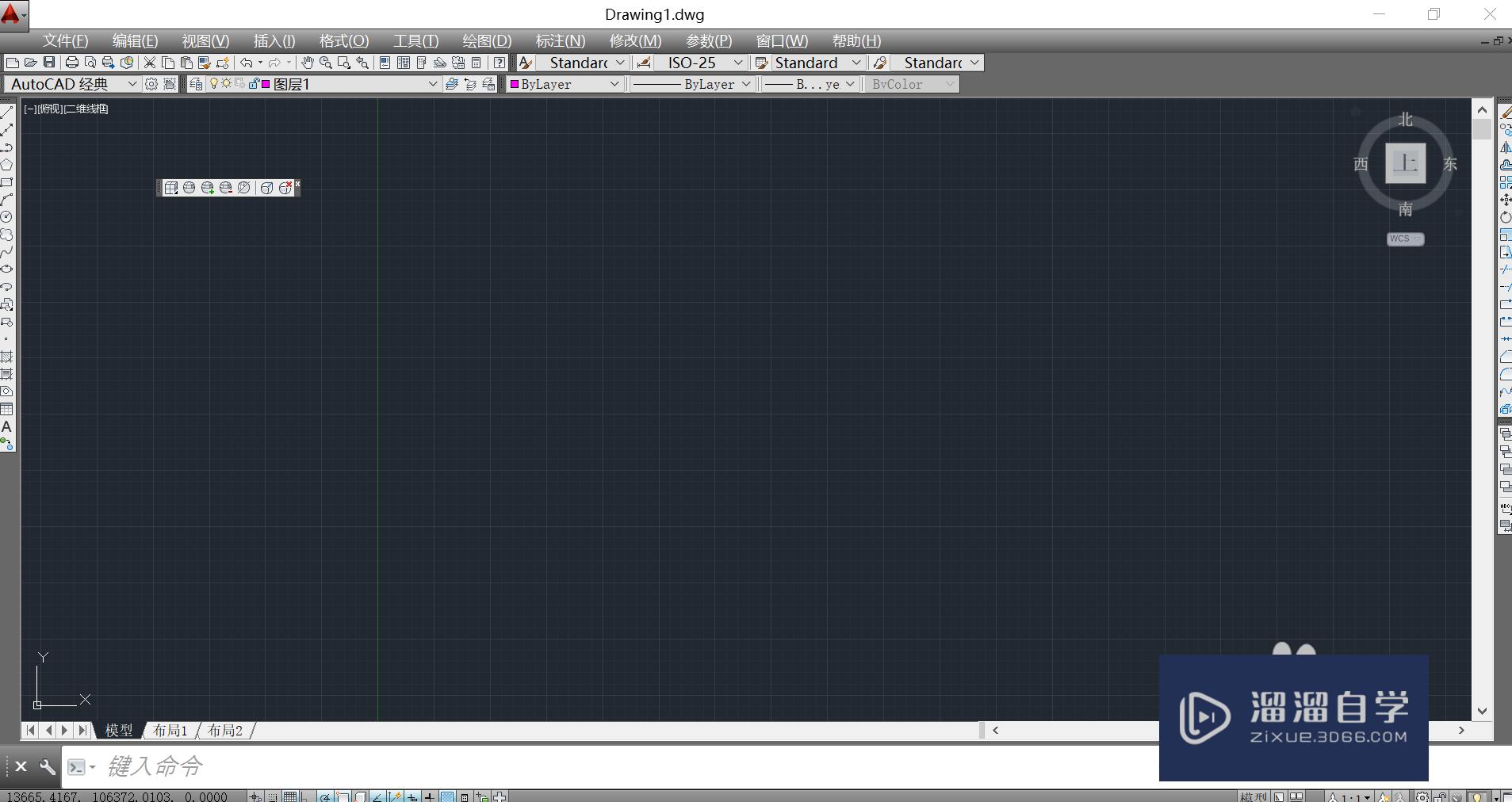Activate the Pan tool

(x=306, y=63)
